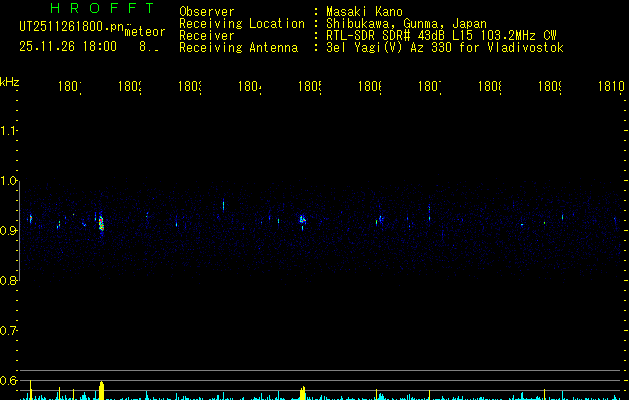The width and height of the screenshot is (629, 400).
Task: Select the 3el Yagi antenna description
Action: pyautogui.click(x=445, y=48)
